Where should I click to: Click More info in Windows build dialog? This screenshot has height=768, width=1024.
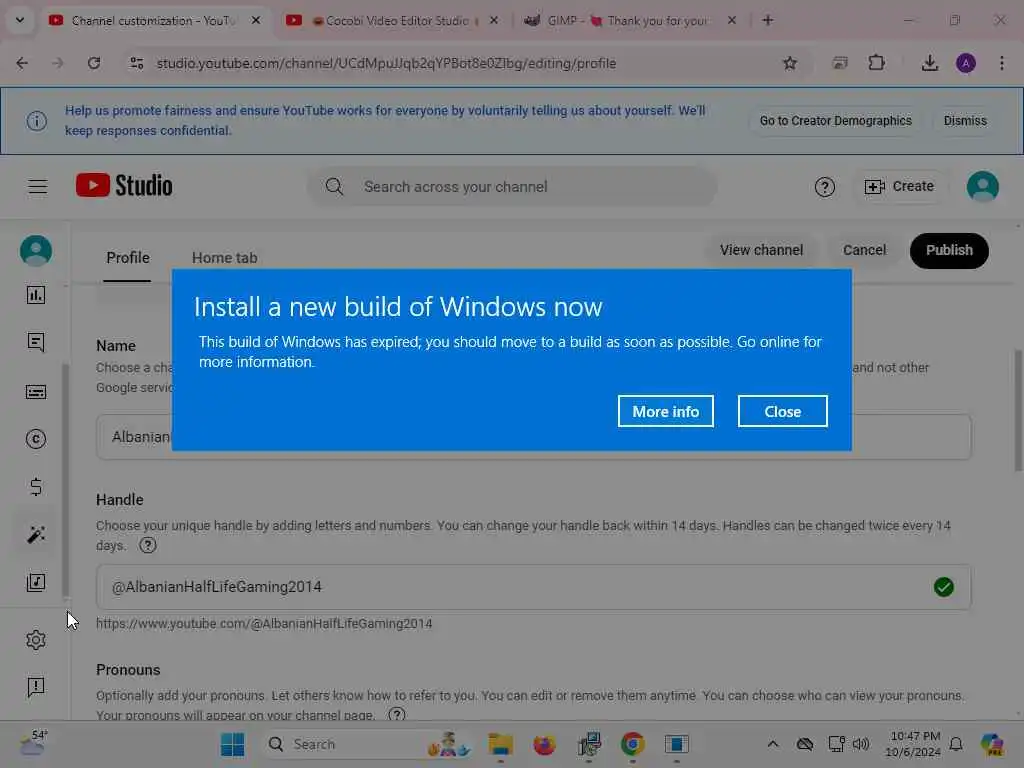click(x=665, y=411)
